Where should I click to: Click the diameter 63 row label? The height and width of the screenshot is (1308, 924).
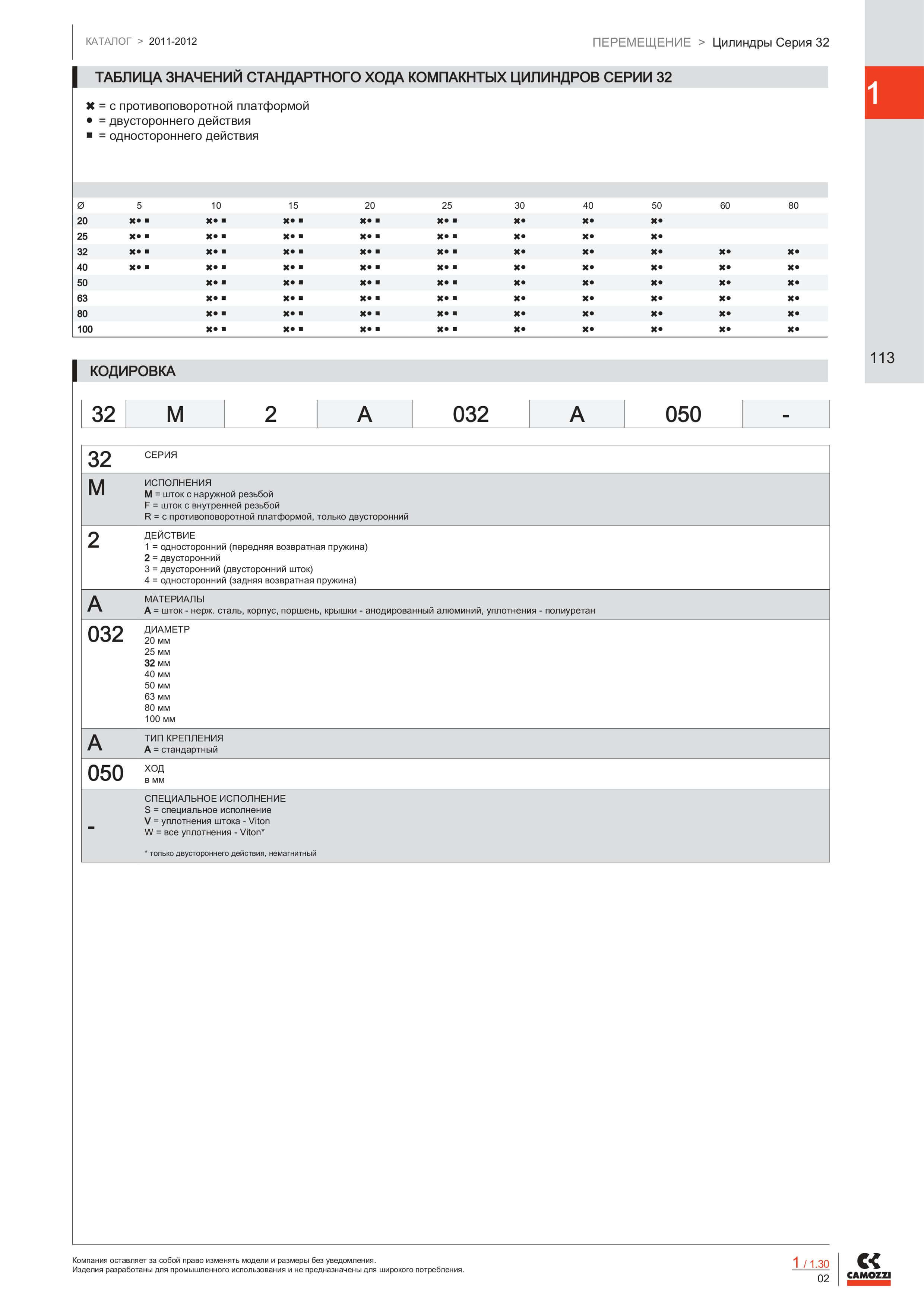(x=83, y=299)
